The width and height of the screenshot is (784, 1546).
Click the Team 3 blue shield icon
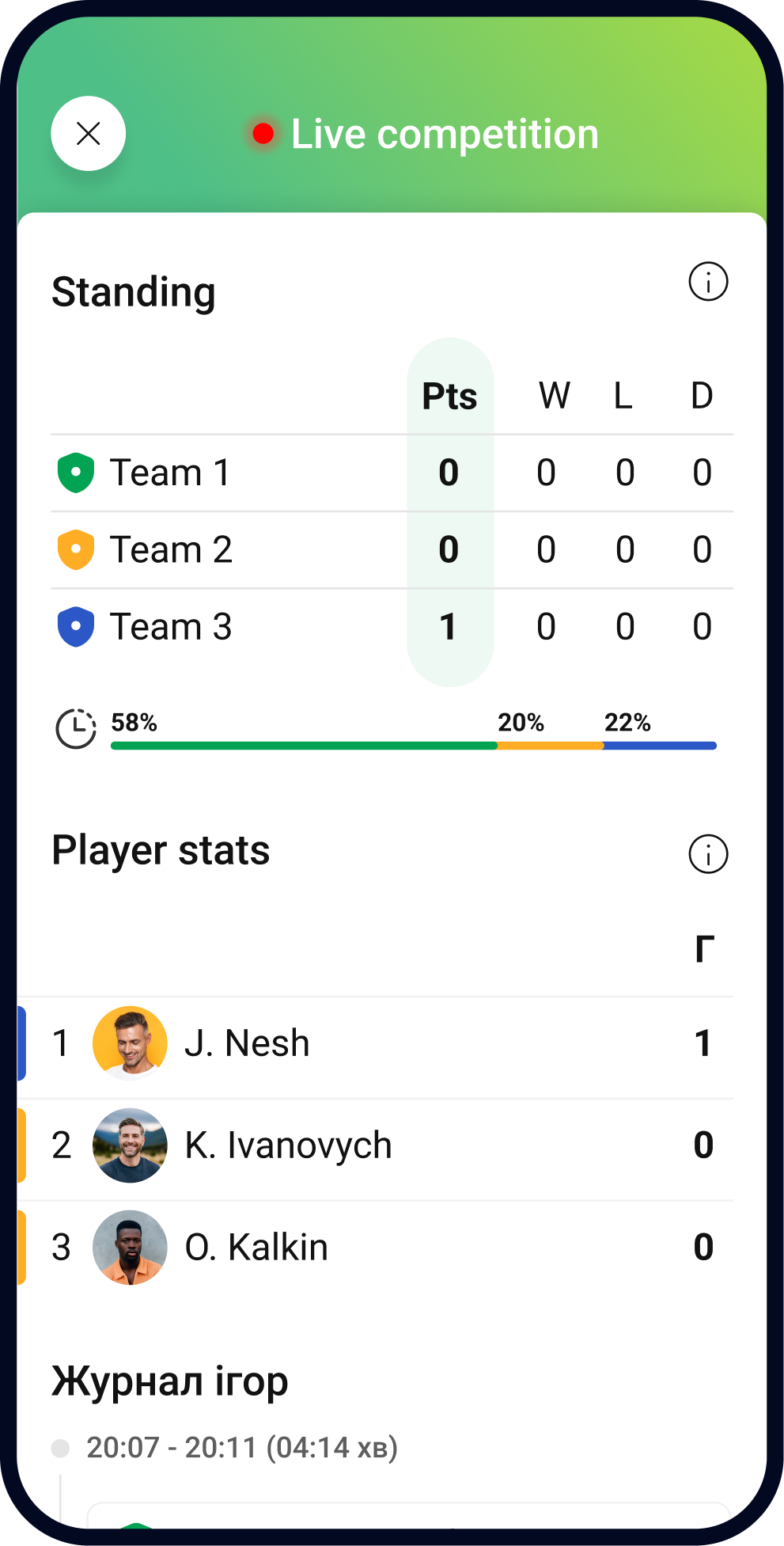[75, 625]
